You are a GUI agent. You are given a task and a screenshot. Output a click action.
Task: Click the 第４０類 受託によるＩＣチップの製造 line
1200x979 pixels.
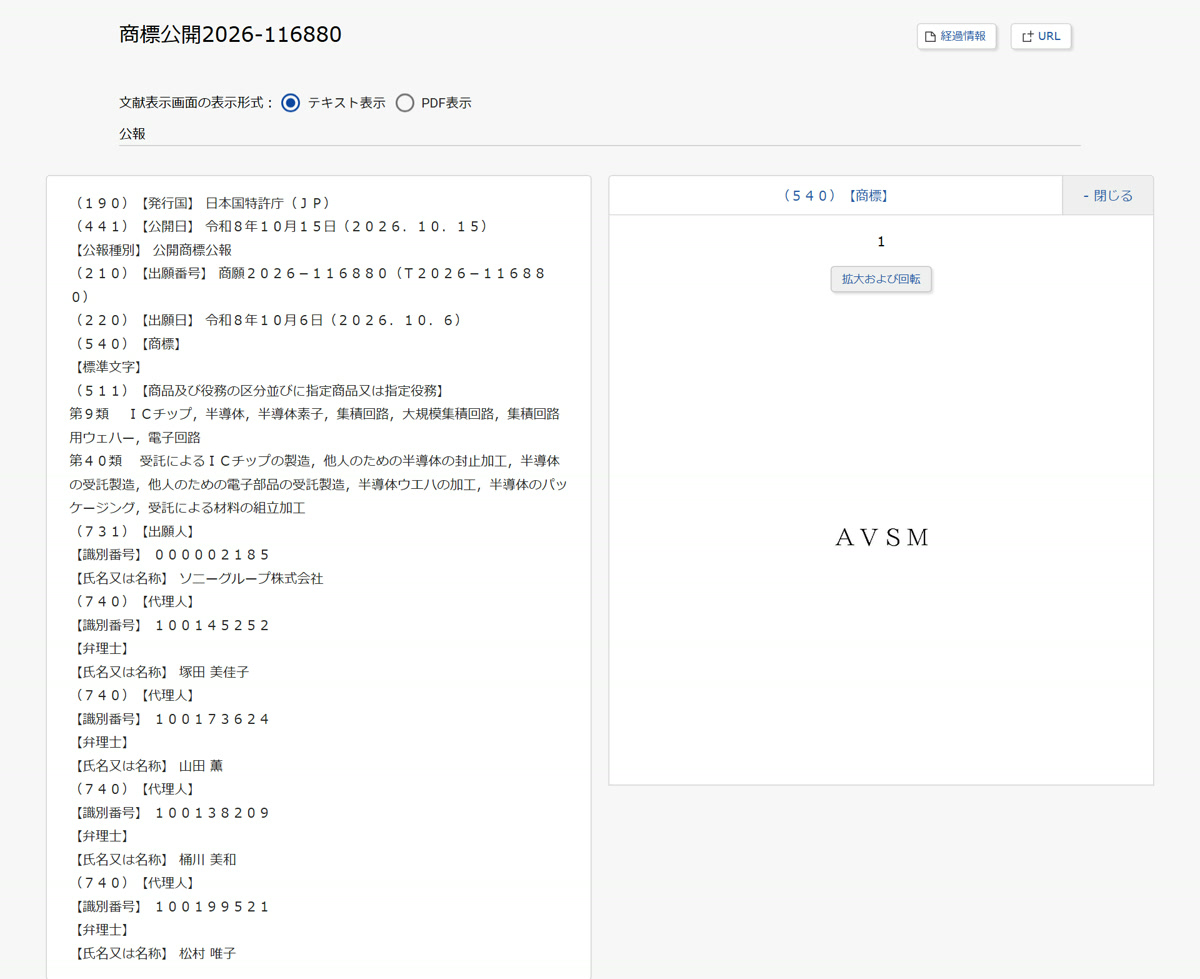coord(318,484)
